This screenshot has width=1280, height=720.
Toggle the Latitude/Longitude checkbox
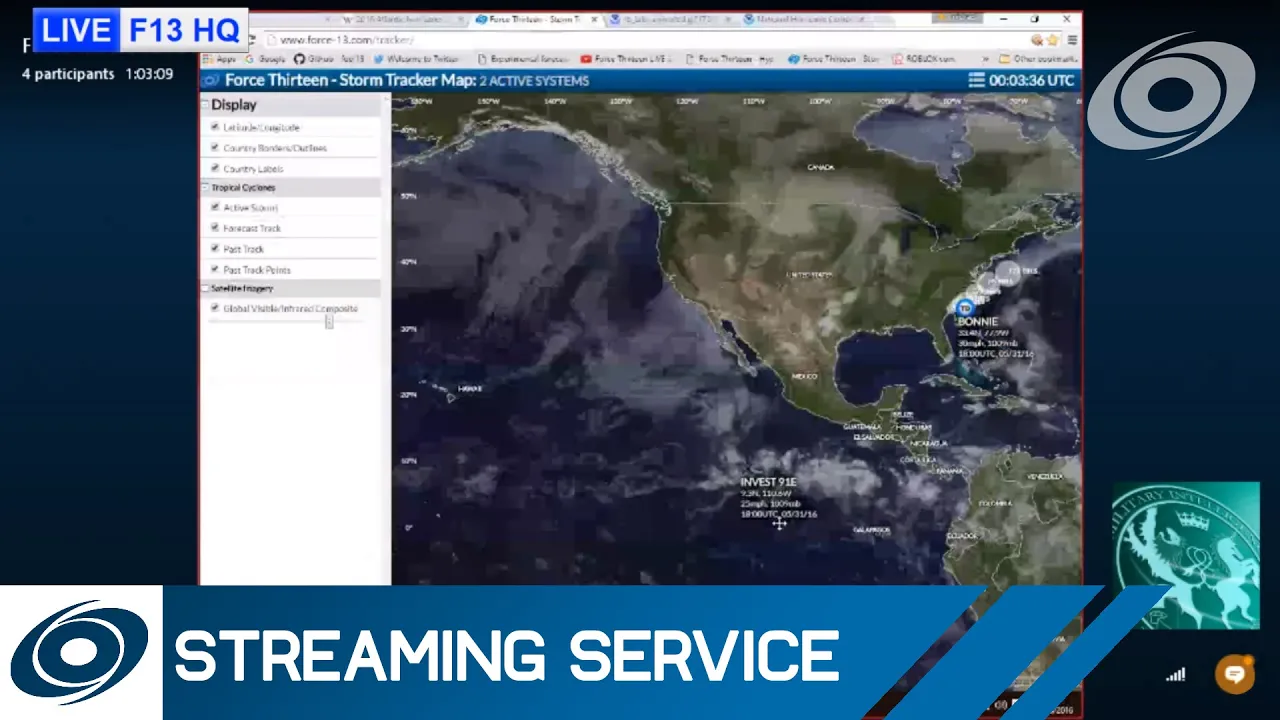tap(215, 127)
